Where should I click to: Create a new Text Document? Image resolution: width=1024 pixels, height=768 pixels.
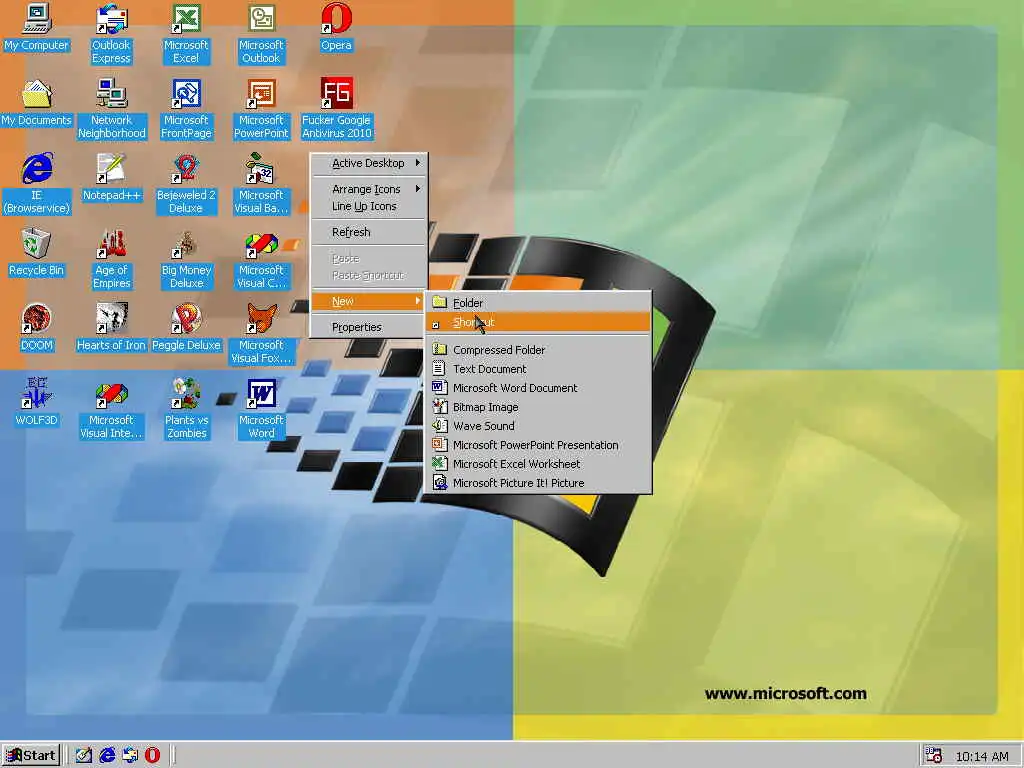539,369
